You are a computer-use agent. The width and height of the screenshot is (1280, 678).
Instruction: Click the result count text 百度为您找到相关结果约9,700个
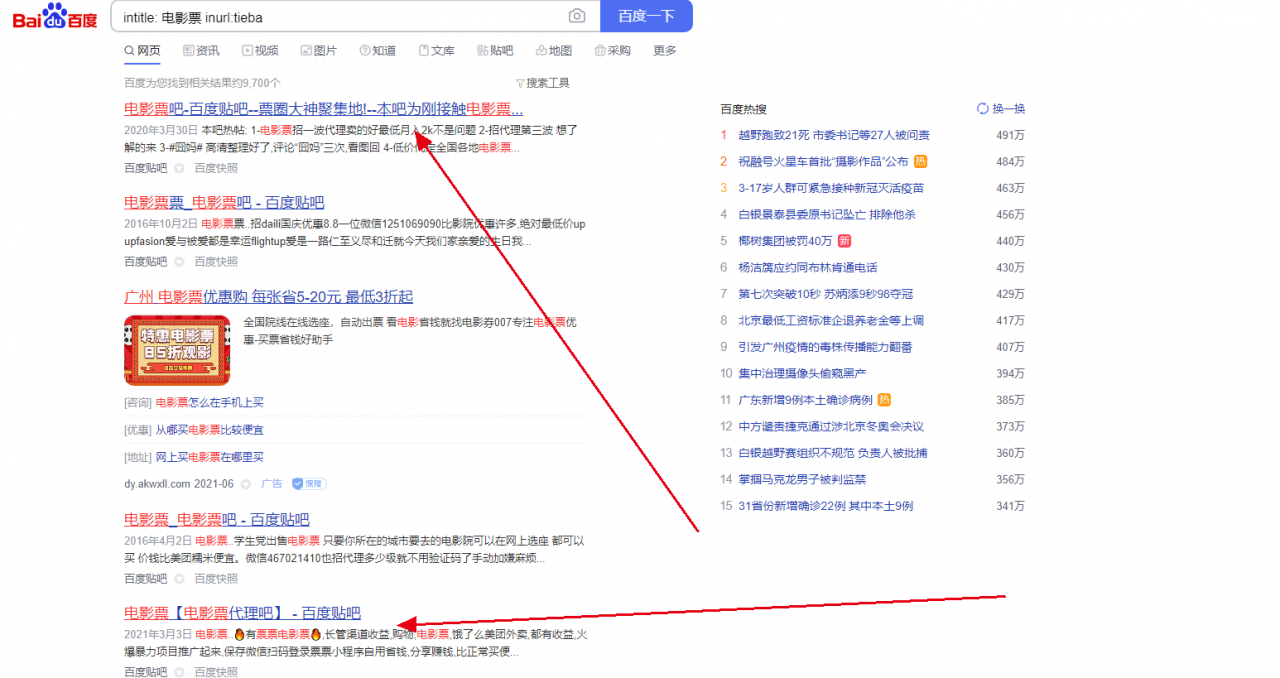click(202, 83)
